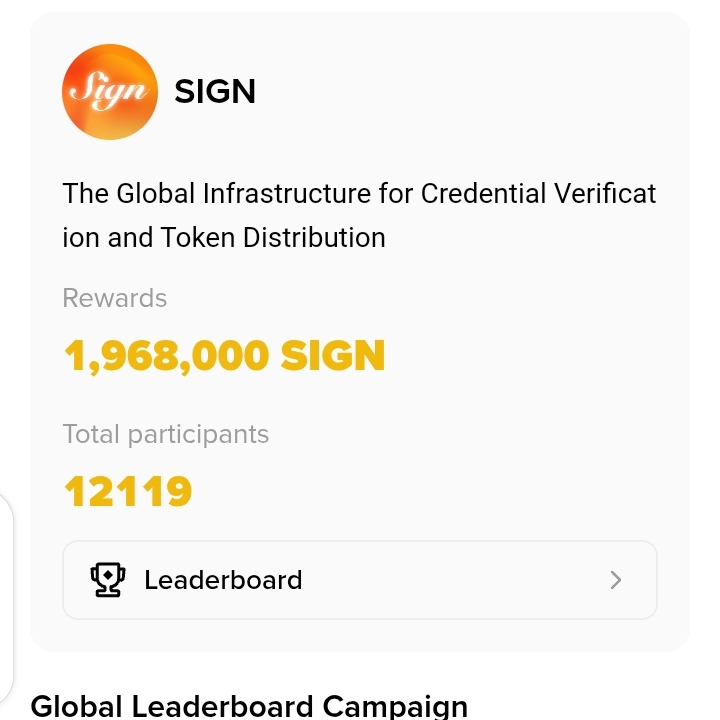720x720 pixels.
Task: Click the Leaderboard label text
Action: click(223, 580)
